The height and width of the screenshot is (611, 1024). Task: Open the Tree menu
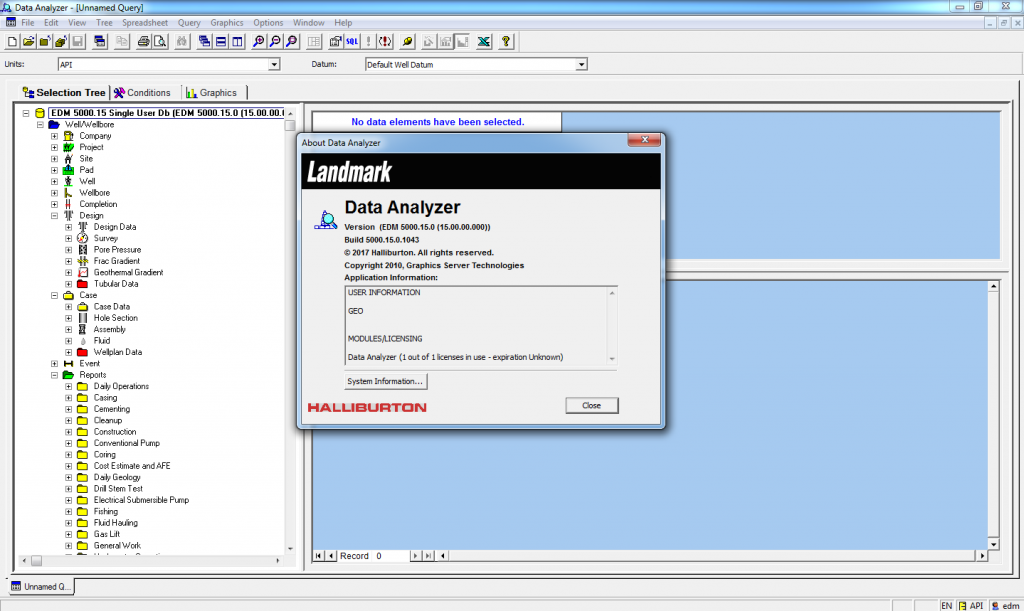104,22
